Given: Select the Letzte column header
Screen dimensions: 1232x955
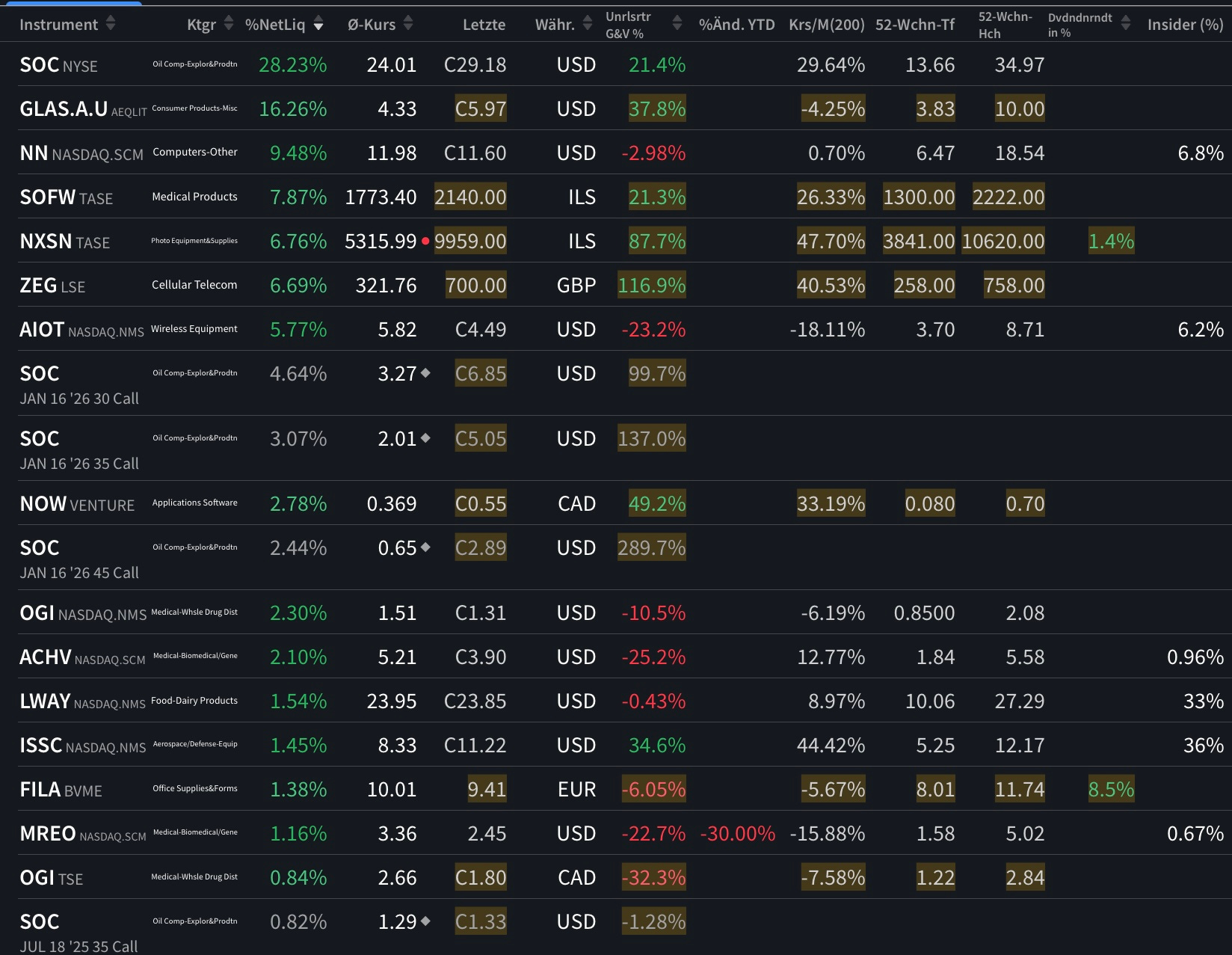Looking at the screenshot, I should [484, 25].
